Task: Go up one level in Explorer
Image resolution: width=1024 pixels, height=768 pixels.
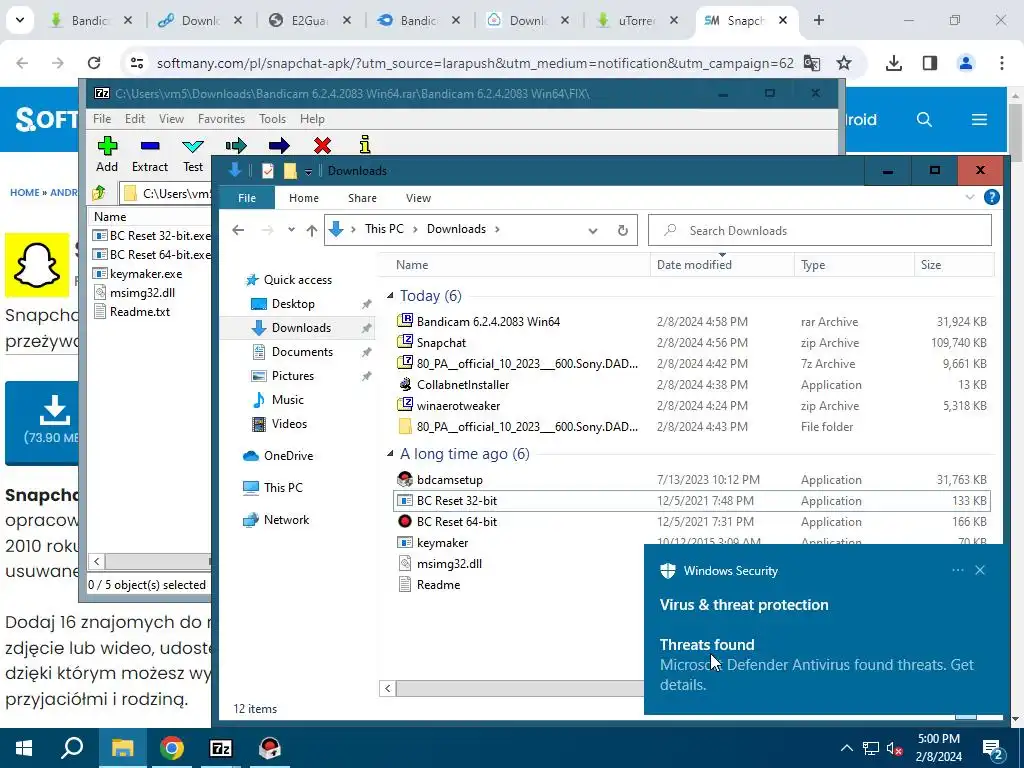Action: [x=312, y=230]
